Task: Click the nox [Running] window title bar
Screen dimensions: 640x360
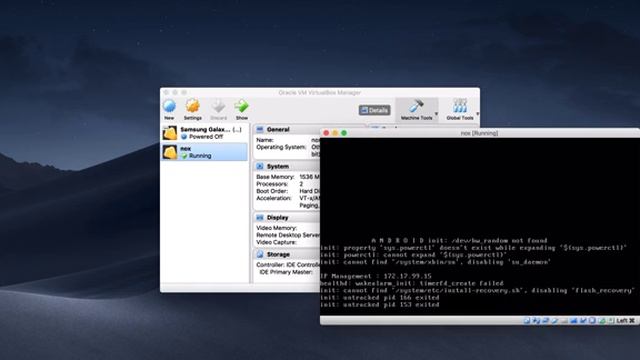Action: click(480, 133)
